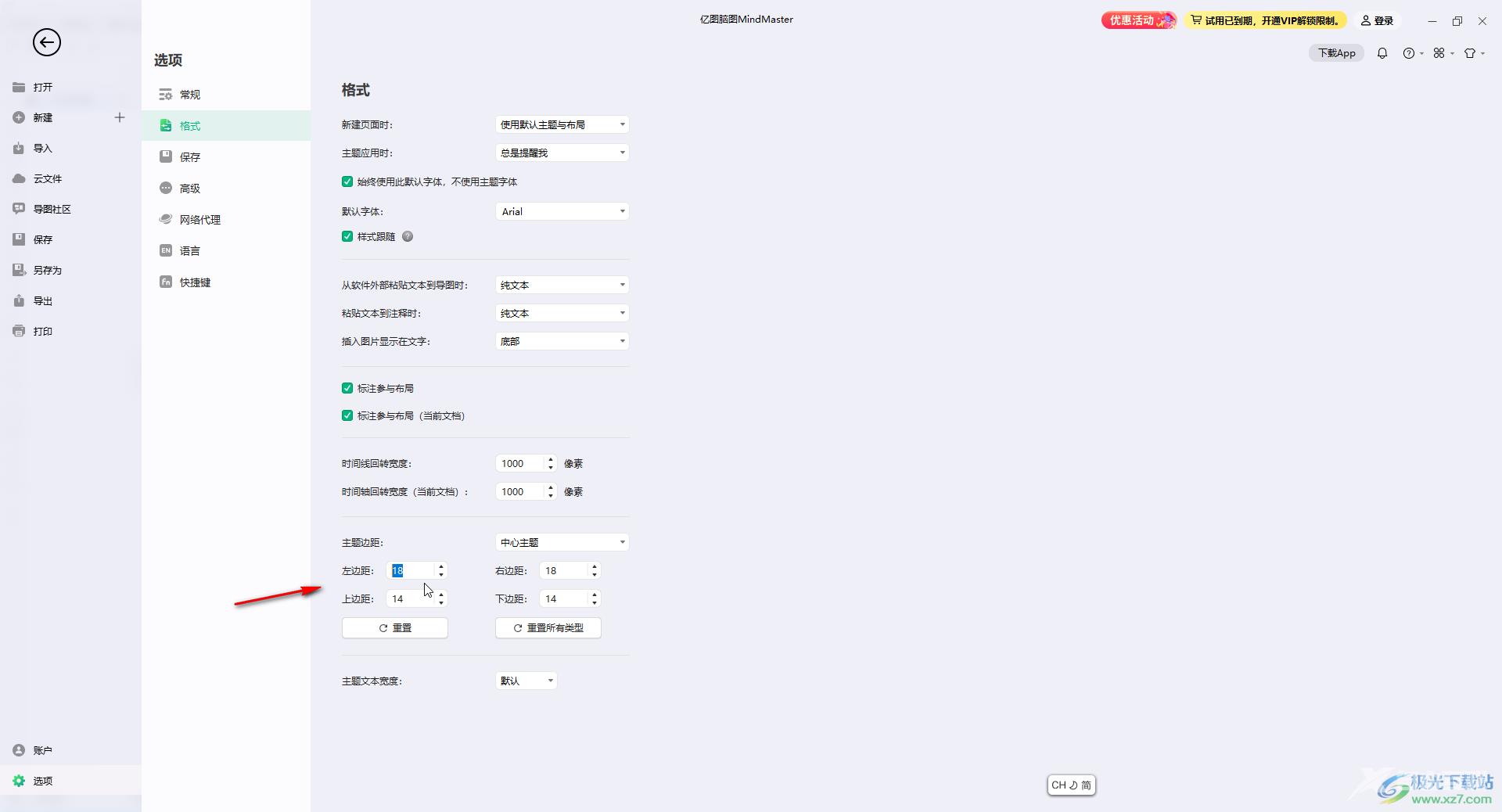This screenshot has width=1502, height=812.
Task: Switch to the 保存 options tab
Action: coord(226,156)
